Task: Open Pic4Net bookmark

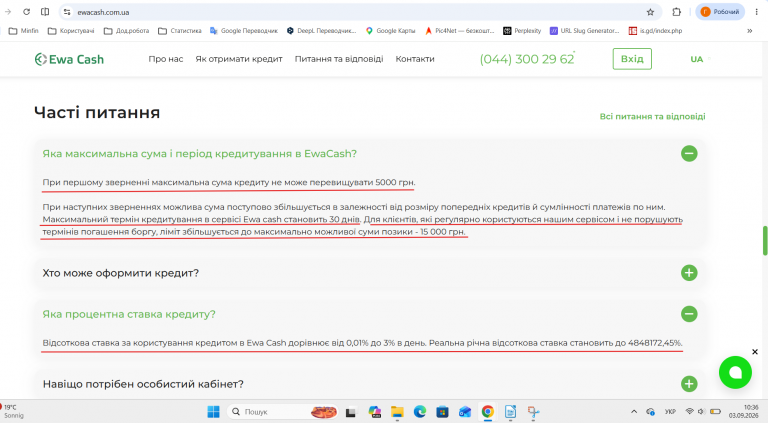Action: pos(459,30)
